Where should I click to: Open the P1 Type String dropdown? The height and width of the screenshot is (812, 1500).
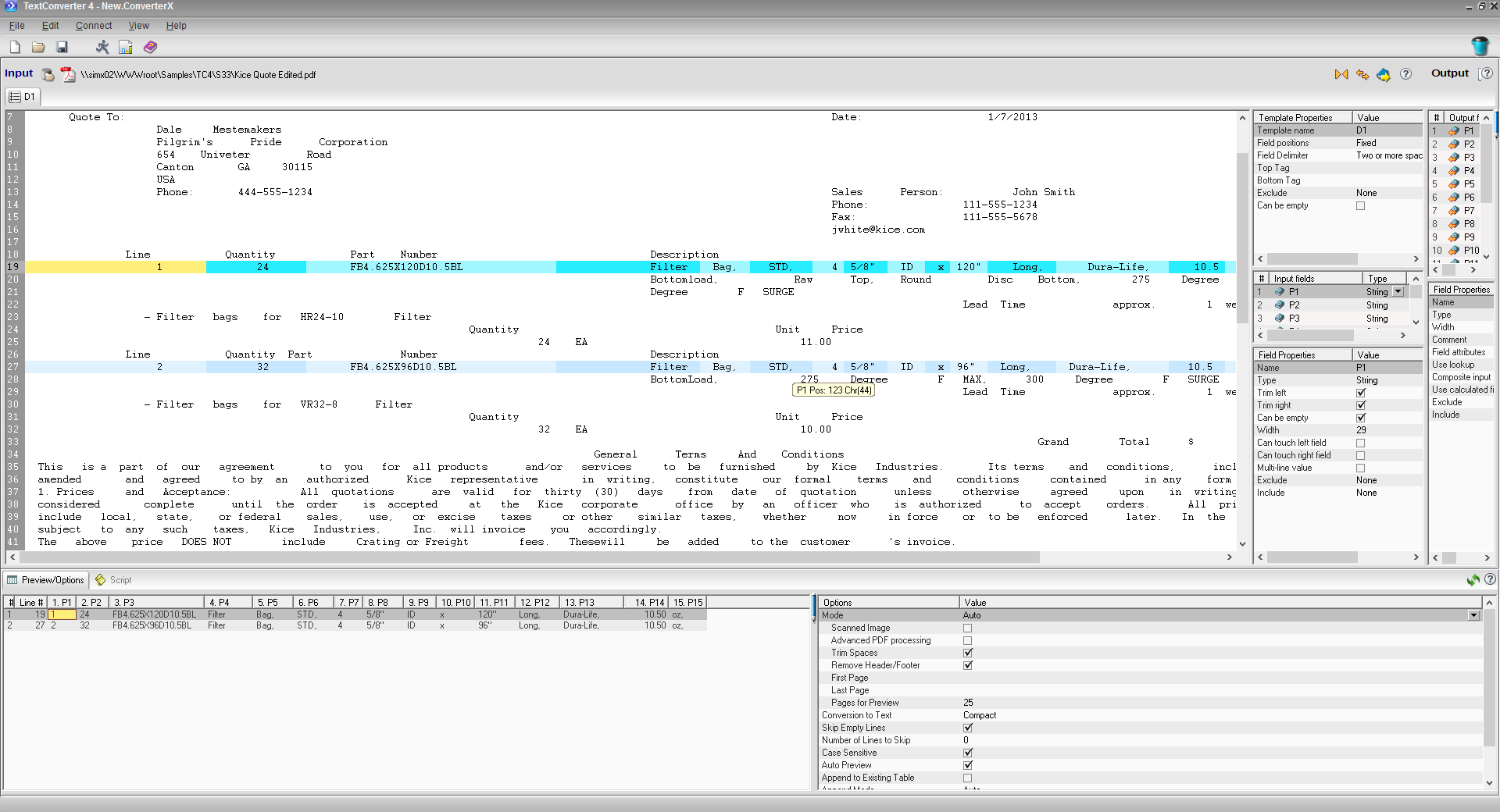[x=1398, y=292]
